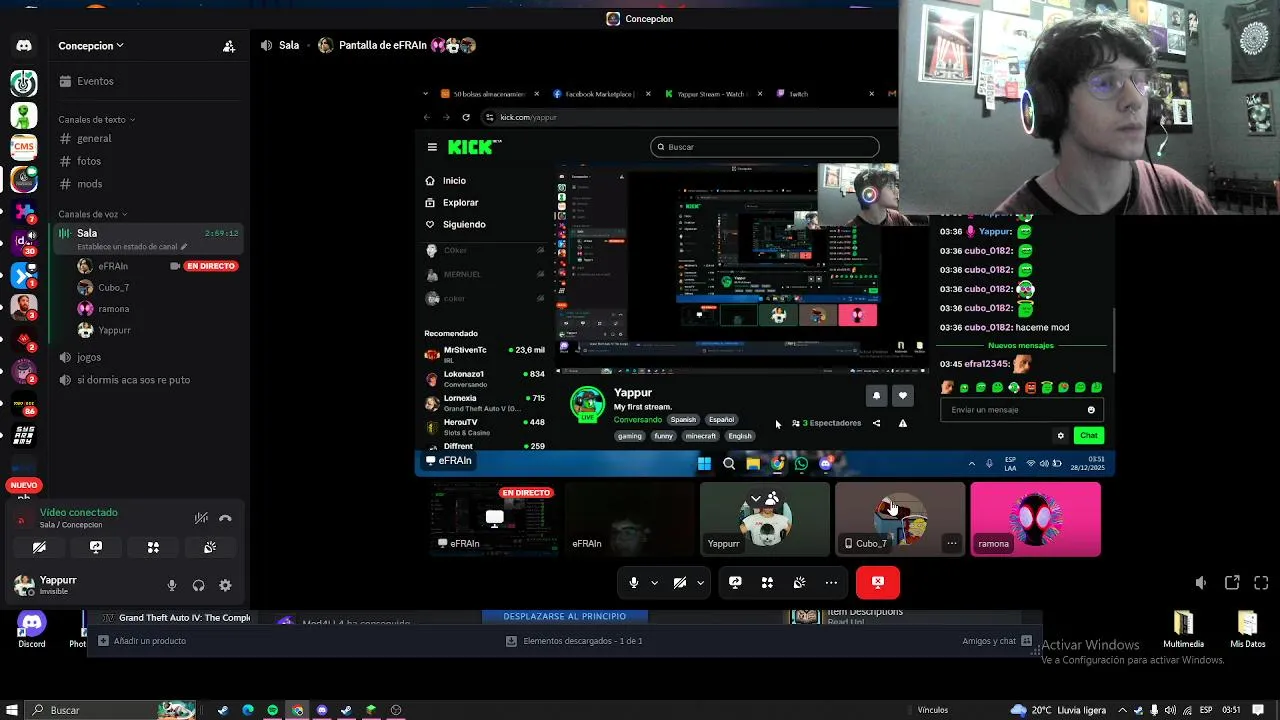Open Multimedia desktop folder
Viewport: 1280px width, 720px height.
point(1183,630)
